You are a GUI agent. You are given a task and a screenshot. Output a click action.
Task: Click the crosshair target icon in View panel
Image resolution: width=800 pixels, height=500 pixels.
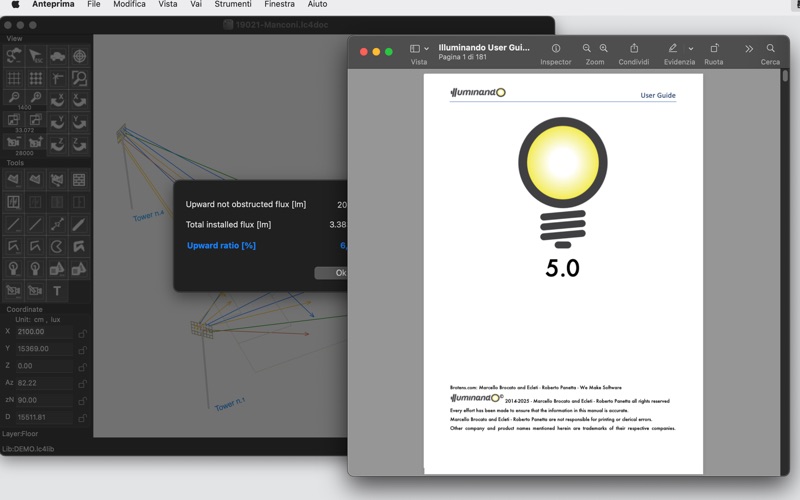[x=79, y=56]
